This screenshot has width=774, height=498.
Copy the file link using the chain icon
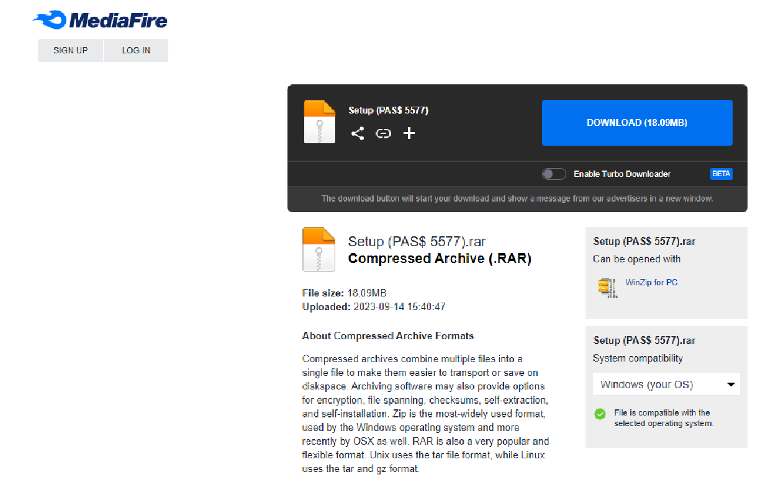(x=383, y=134)
